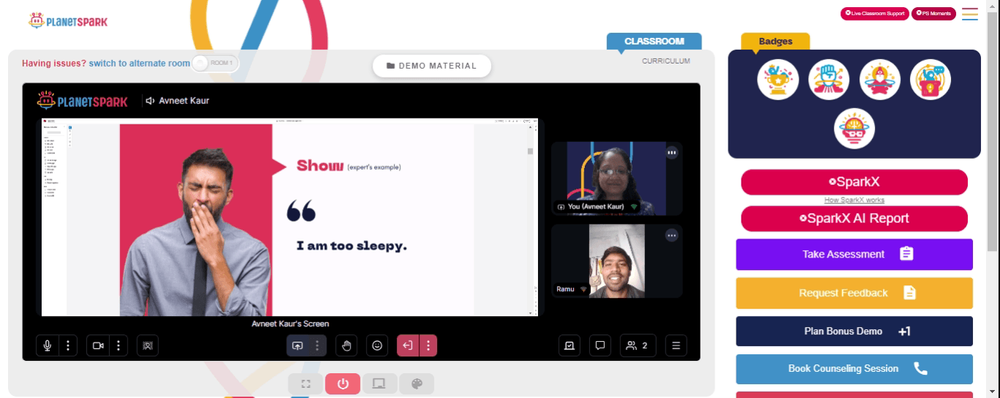Open the emoji reactions button
1000x398 pixels.
[x=377, y=346]
